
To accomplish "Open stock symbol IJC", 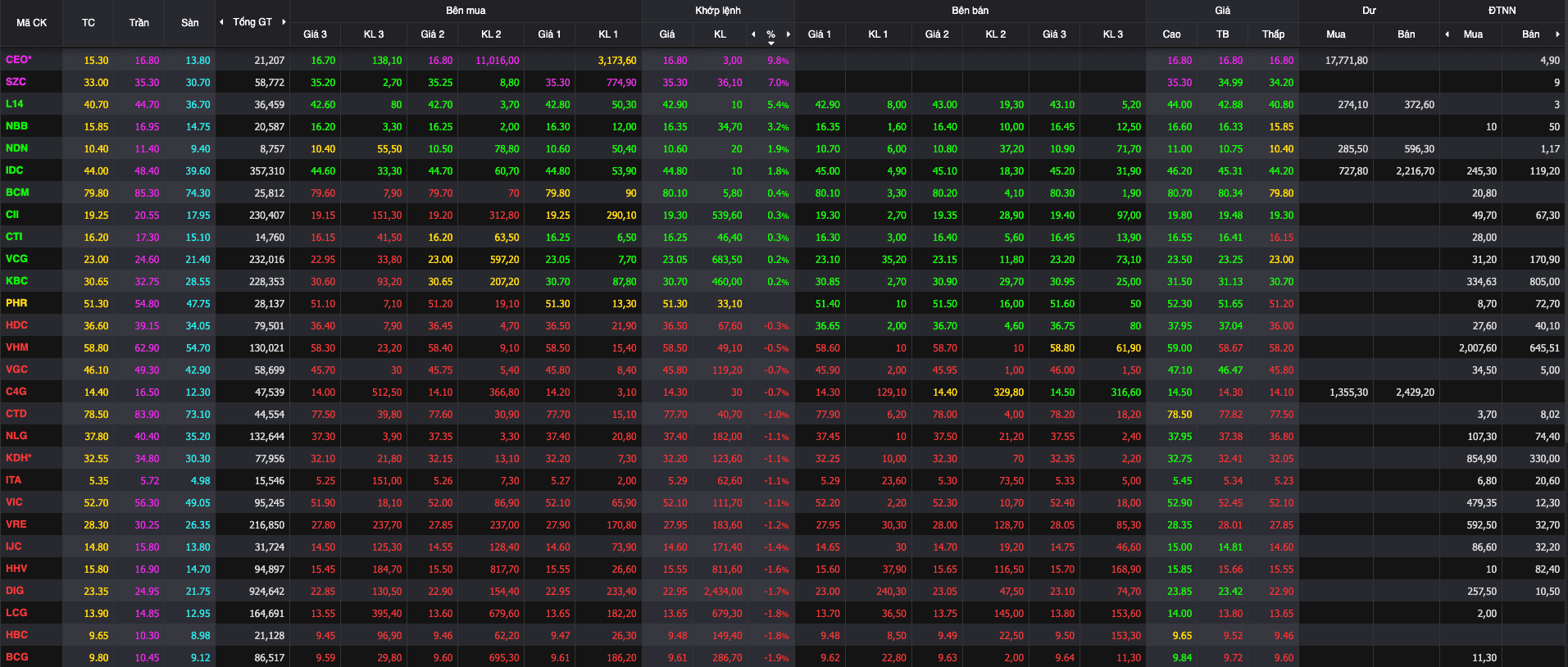I will pyautogui.click(x=13, y=547).
